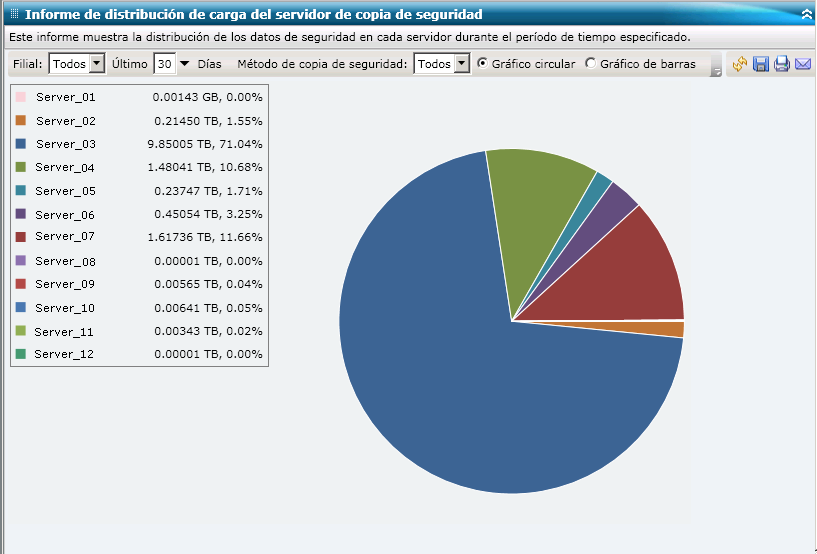Viewport: 817px width, 554px height.
Task: Click Server_01 pink color swatch
Action: pos(21,97)
